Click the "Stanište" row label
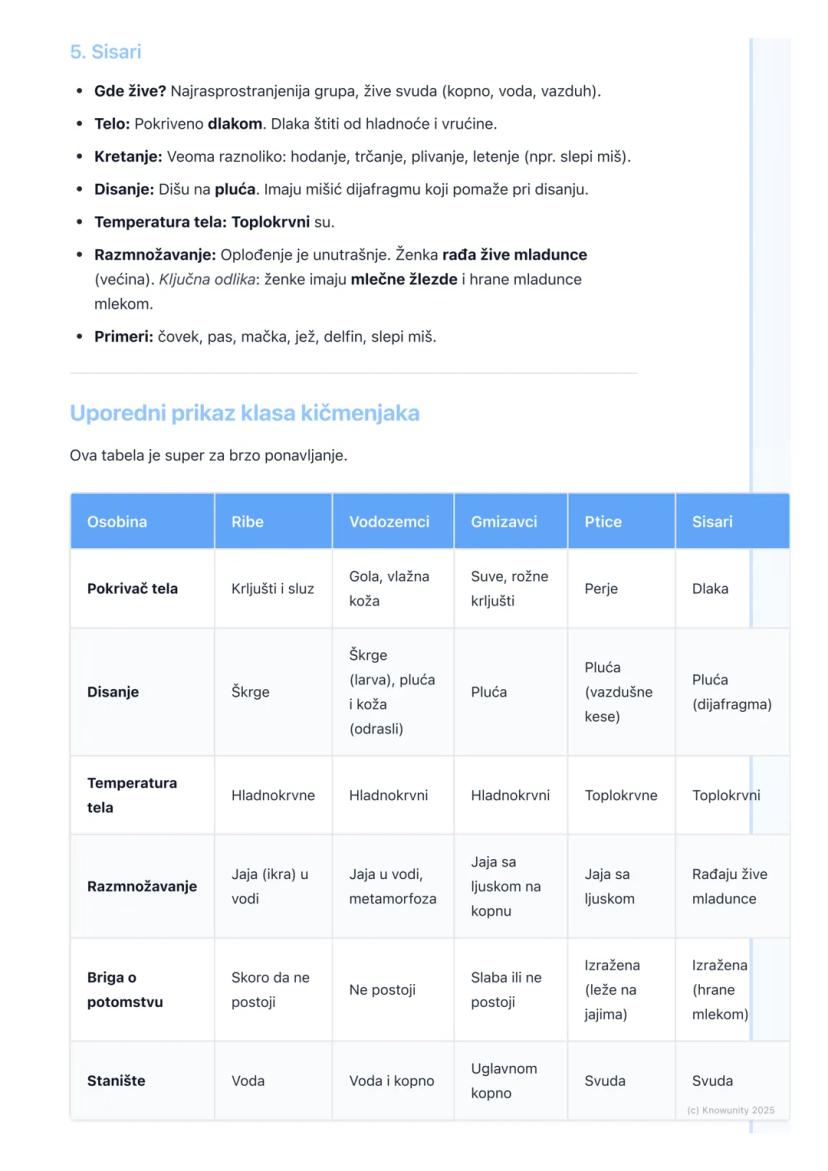828x1171 pixels. (116, 1081)
